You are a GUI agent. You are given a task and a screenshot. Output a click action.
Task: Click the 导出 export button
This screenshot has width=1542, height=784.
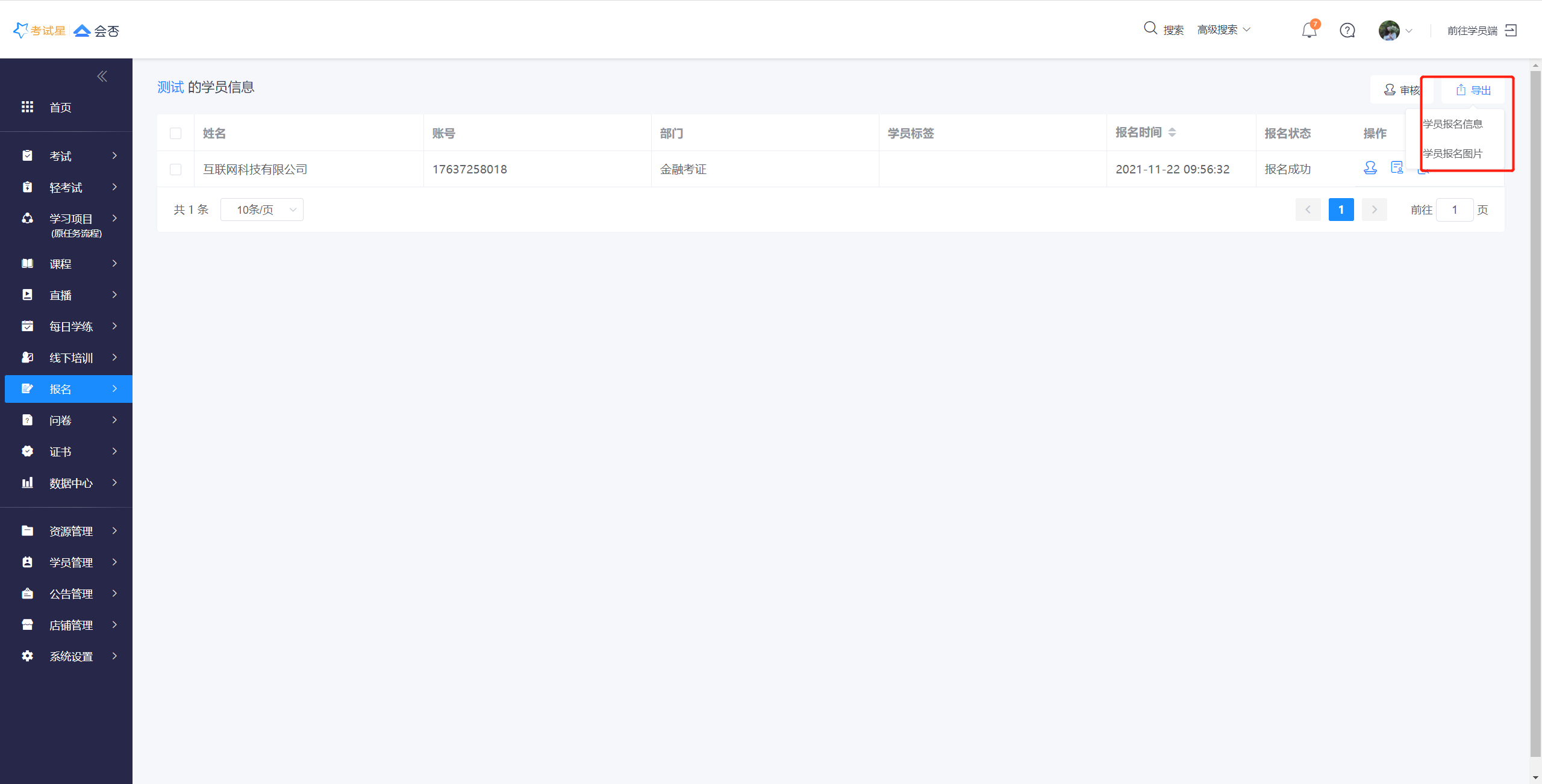1473,90
